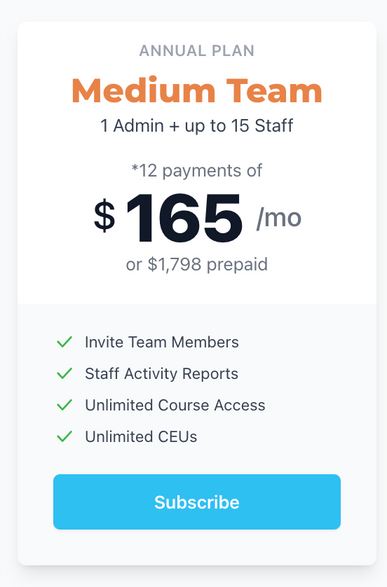Click the $1,798 amount in the prepaid line

[x=174, y=265]
